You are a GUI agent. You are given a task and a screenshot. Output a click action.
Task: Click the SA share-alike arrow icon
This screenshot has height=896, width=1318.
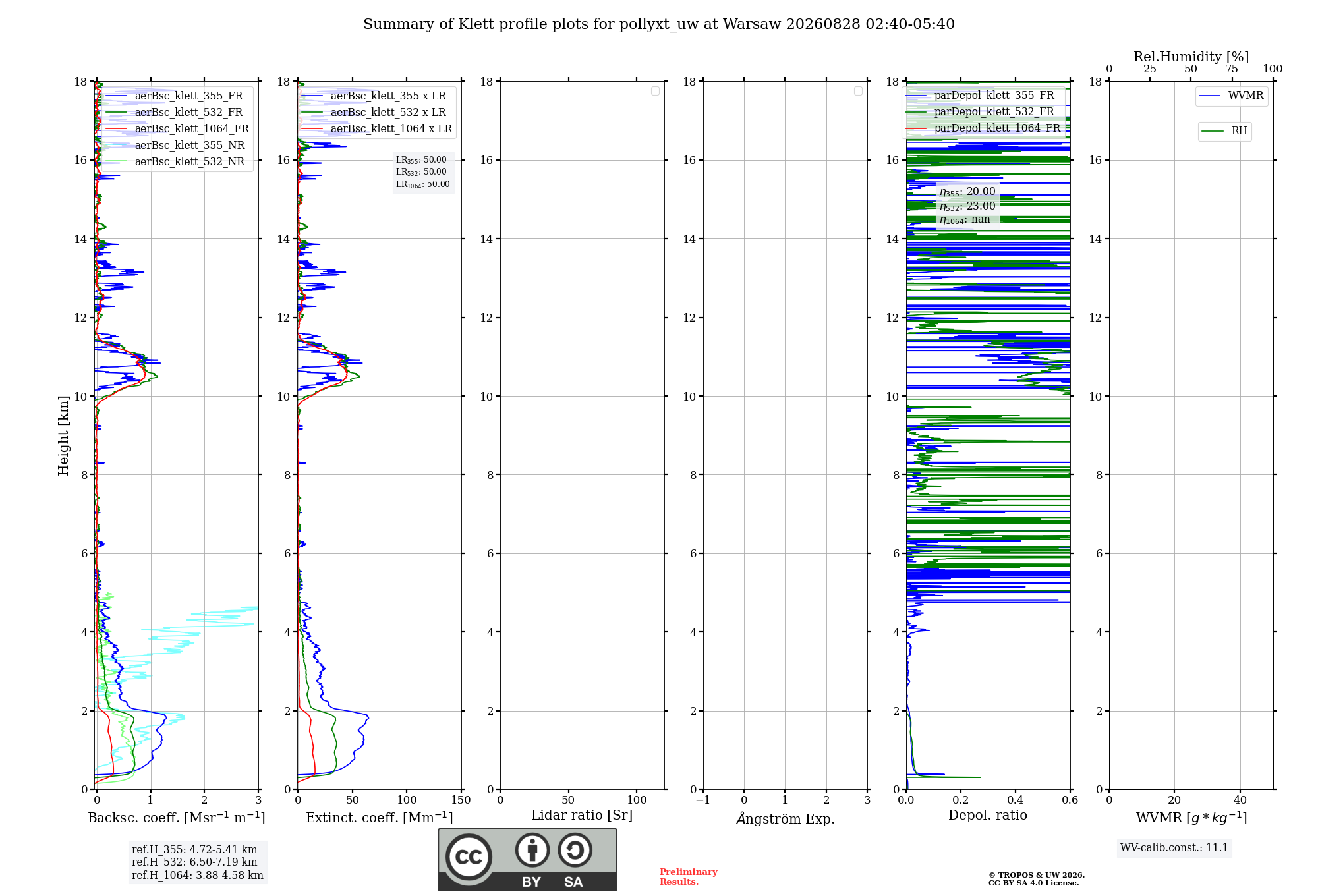(575, 850)
